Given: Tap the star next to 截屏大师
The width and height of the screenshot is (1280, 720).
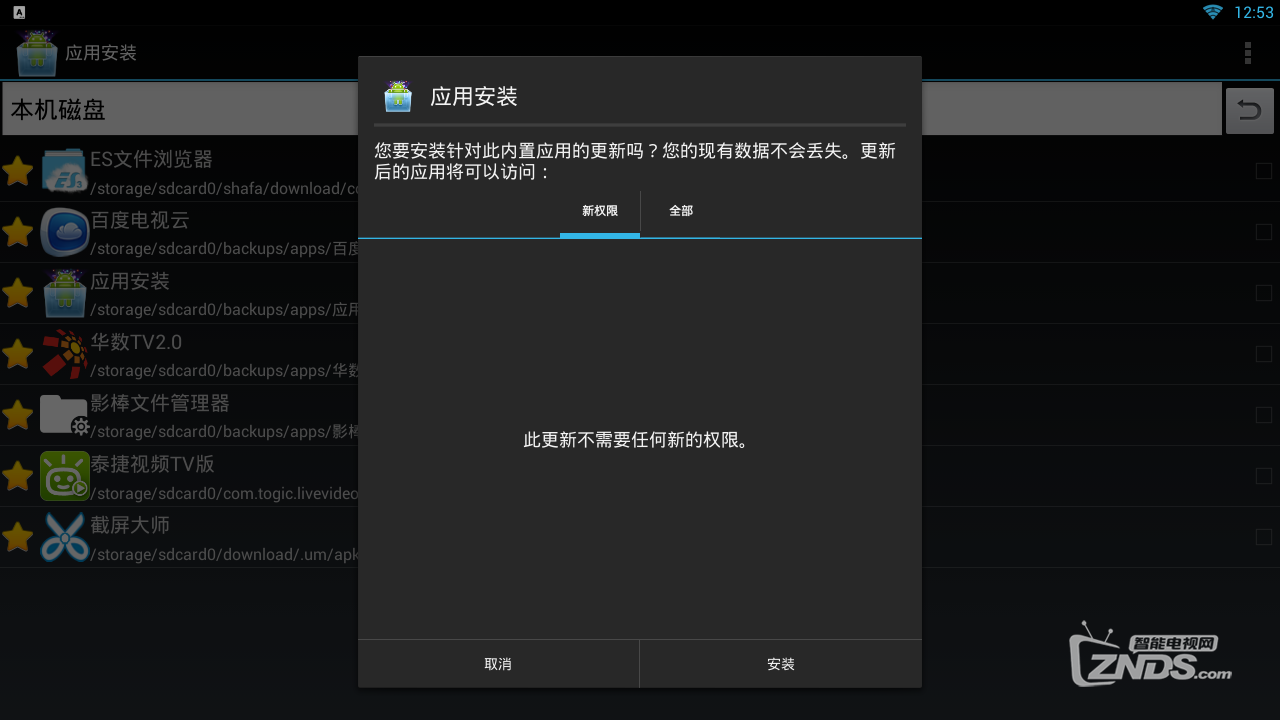Looking at the screenshot, I should 18,538.
